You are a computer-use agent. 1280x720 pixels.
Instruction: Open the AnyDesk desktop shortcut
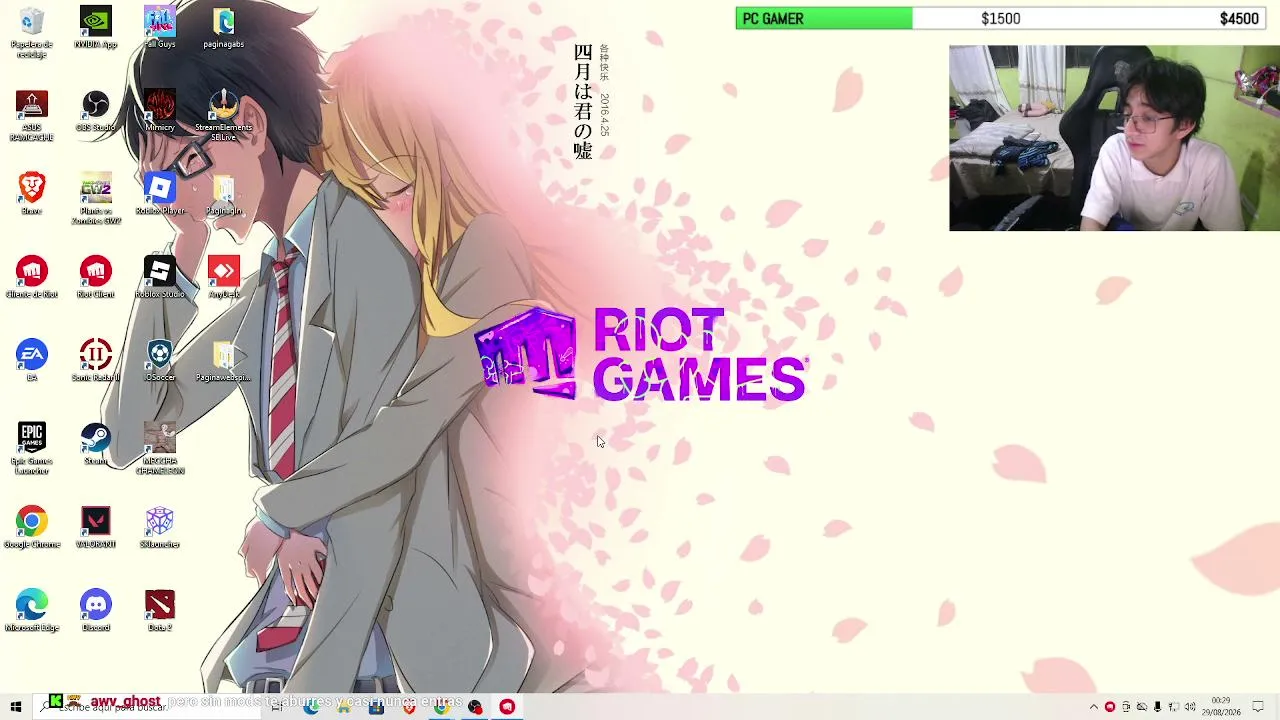pyautogui.click(x=223, y=278)
